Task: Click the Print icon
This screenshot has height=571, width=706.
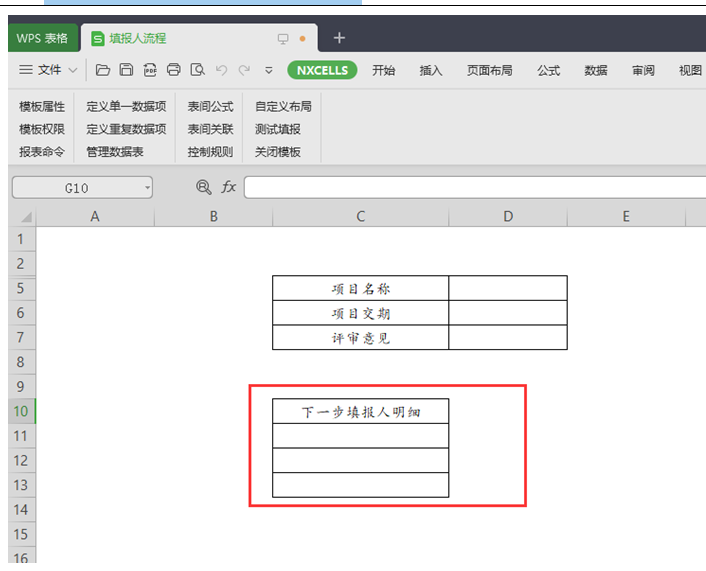Action: coord(174,70)
